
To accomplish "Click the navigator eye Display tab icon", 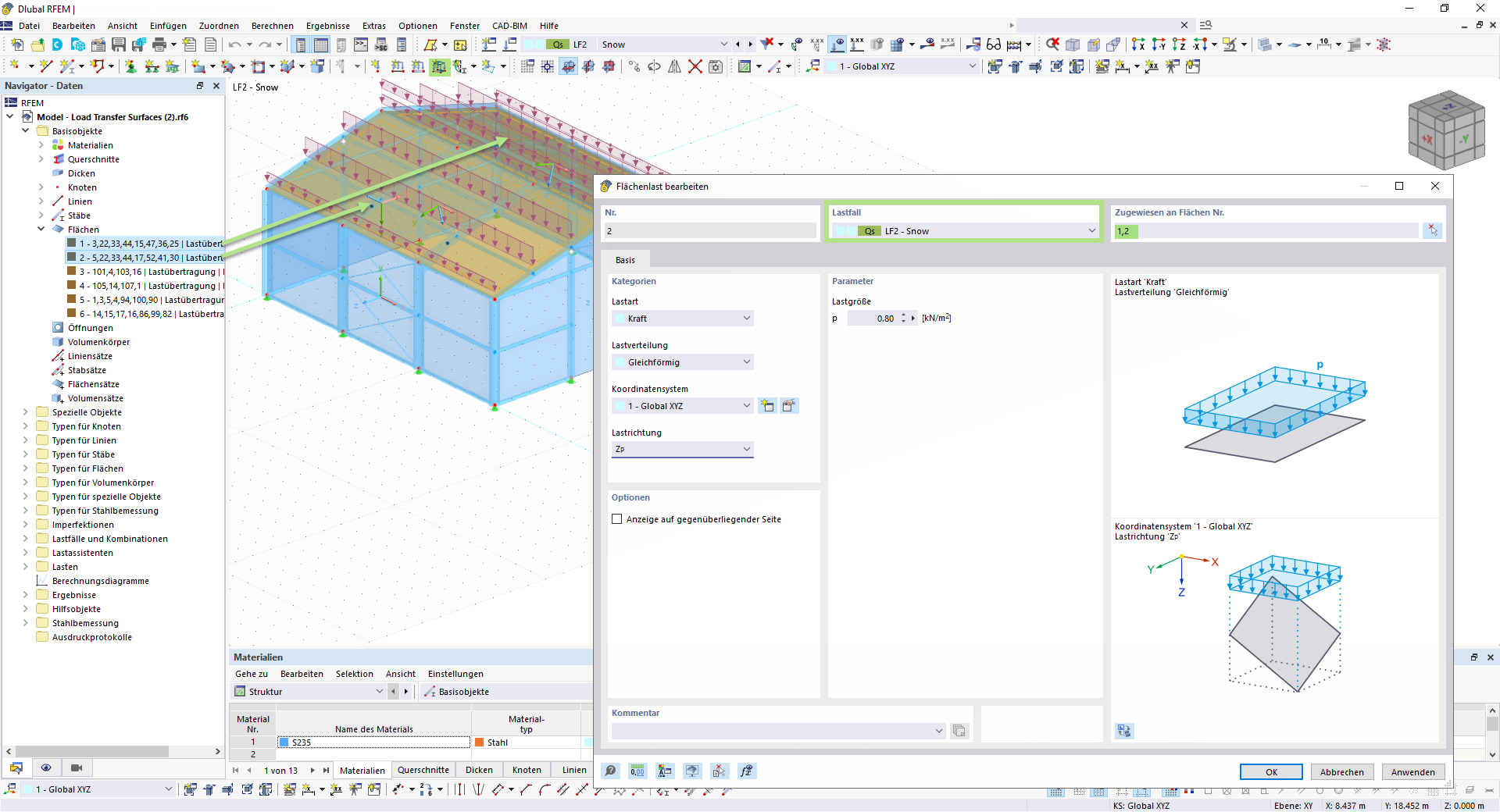I will point(46,767).
